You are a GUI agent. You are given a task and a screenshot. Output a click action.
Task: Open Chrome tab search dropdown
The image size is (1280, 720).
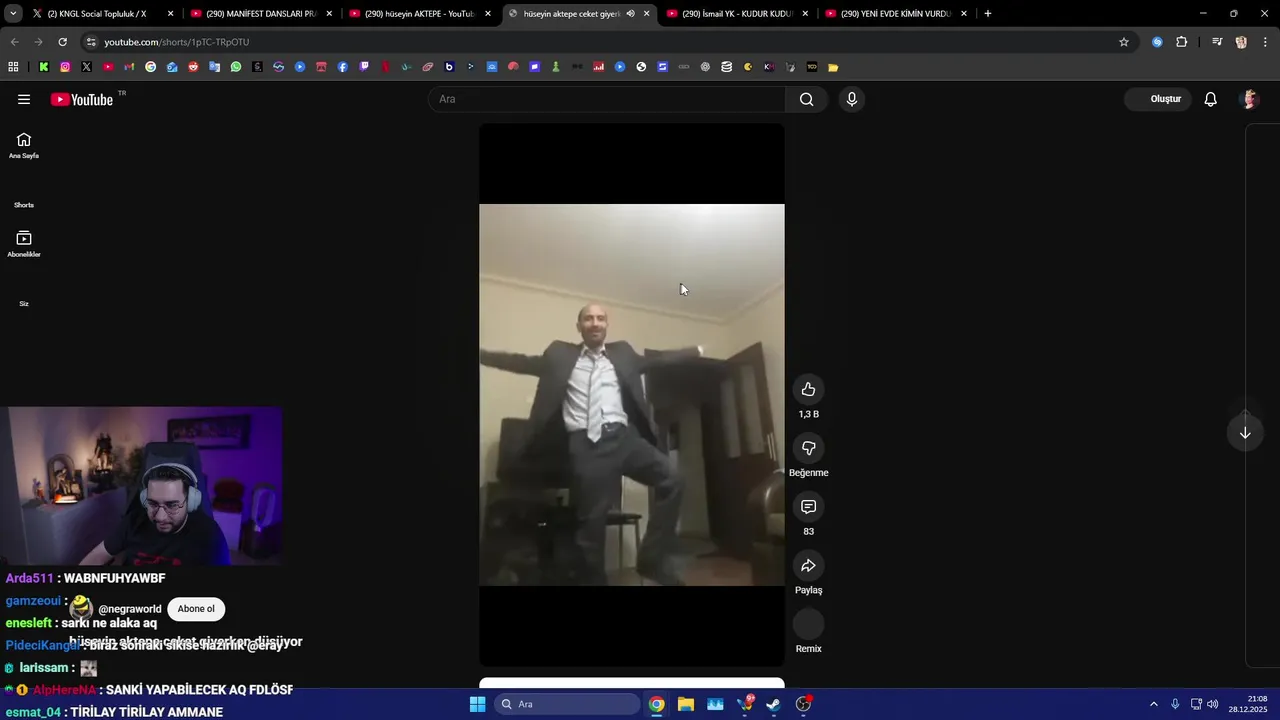pos(13,14)
